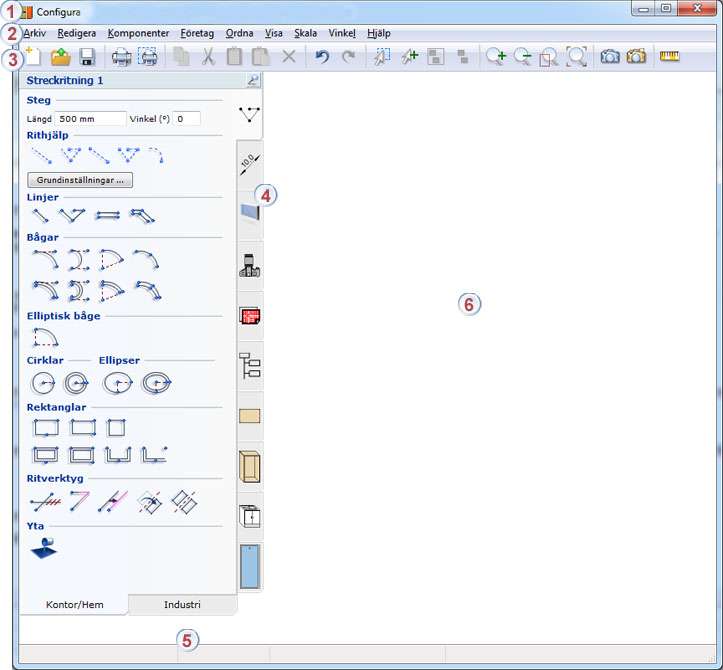The height and width of the screenshot is (670, 723).
Task: Cut selection with the scissors icon
Action: (x=208, y=57)
